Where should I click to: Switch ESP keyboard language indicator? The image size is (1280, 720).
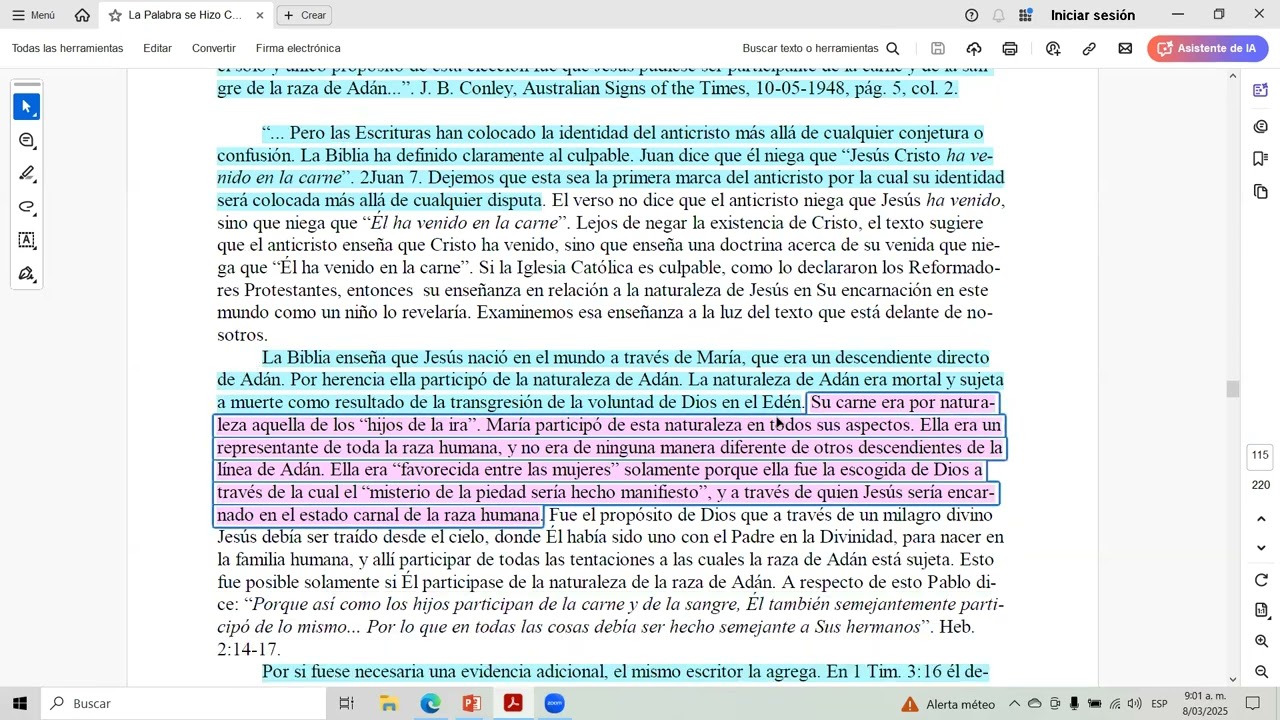(1159, 704)
